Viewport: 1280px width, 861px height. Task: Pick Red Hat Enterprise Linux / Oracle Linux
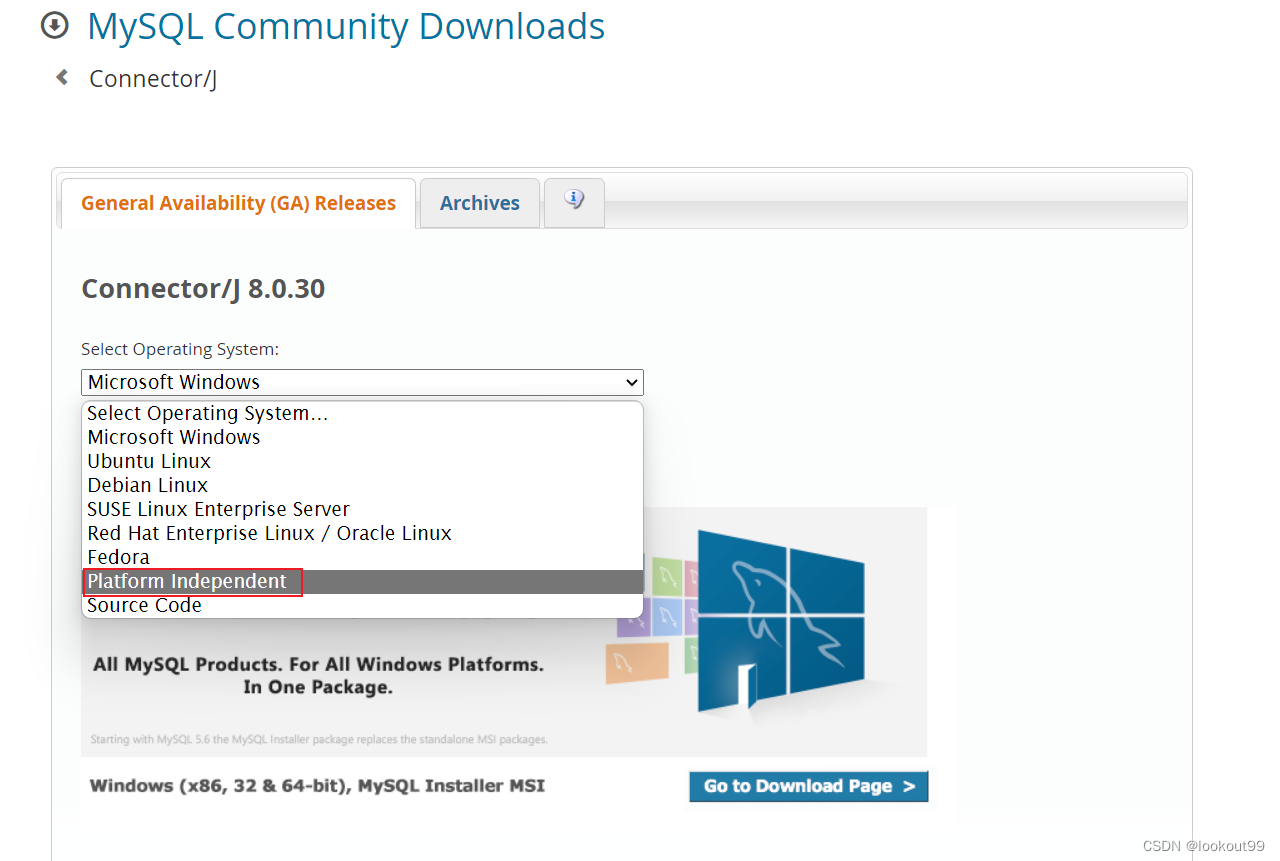(x=362, y=533)
